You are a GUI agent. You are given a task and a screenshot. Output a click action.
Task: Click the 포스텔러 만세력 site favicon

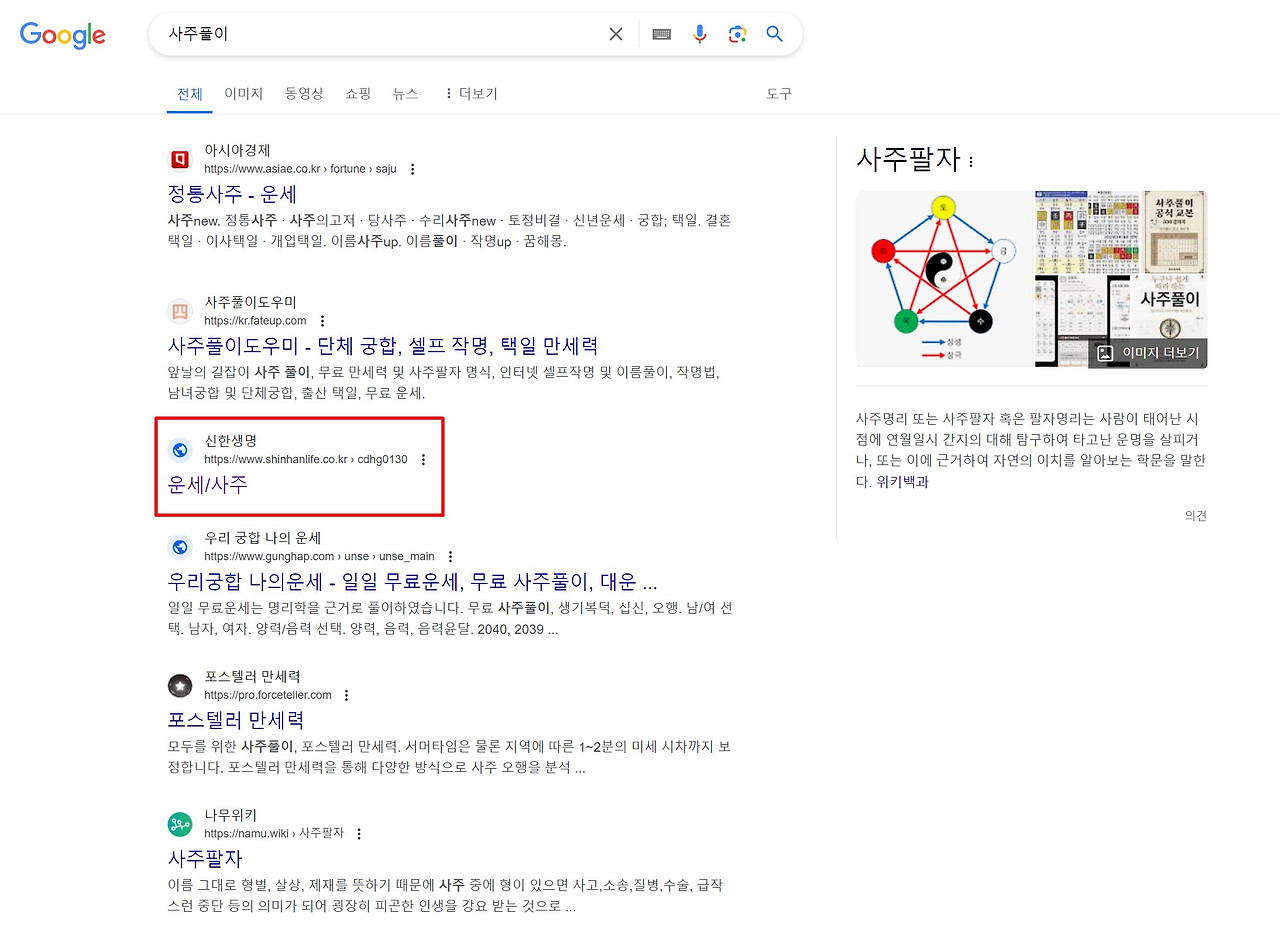pos(180,685)
